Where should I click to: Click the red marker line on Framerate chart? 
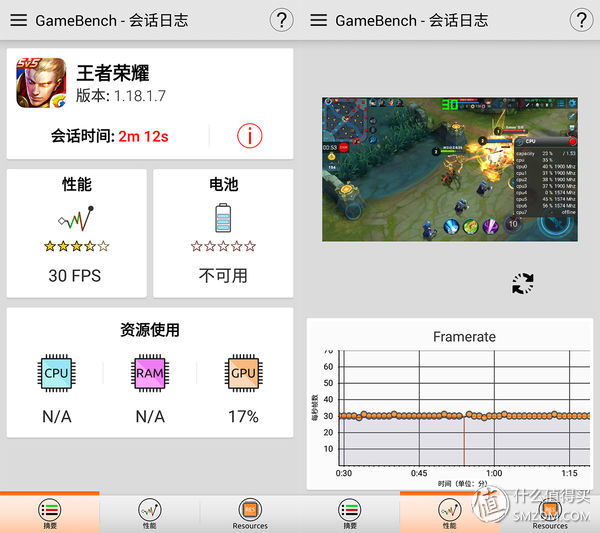point(464,441)
